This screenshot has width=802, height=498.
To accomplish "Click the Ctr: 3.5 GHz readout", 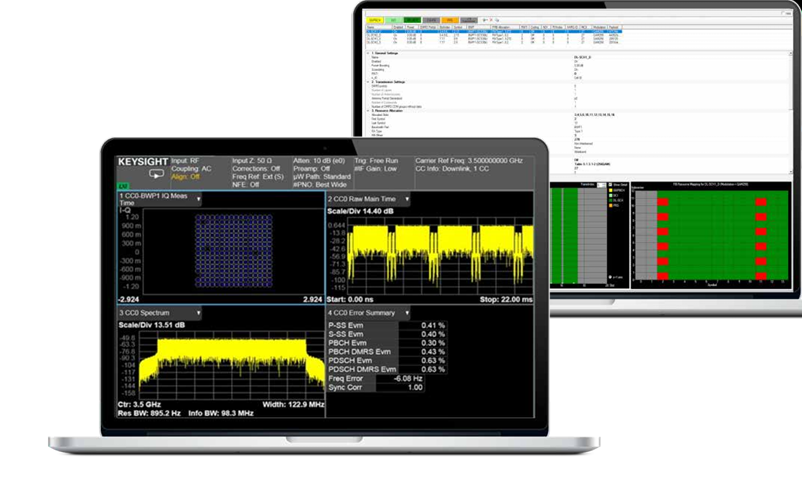I will [139, 404].
